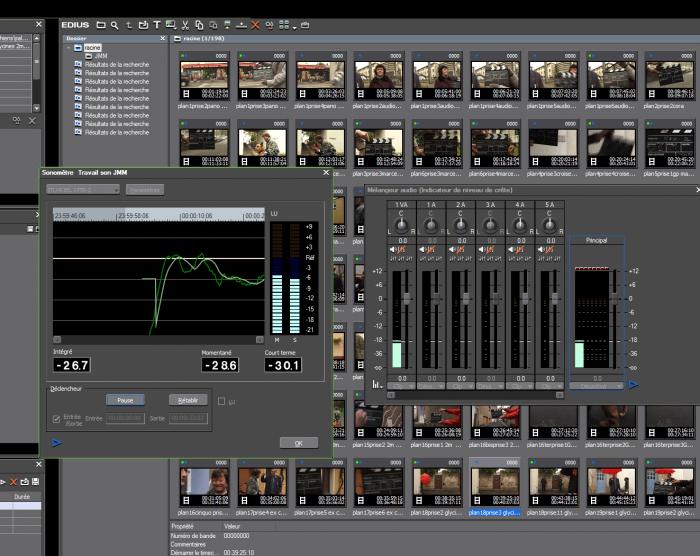Viewport: 700px width, 556px height.
Task: Click the meter settings icon in audio mixer
Action: click(x=377, y=383)
